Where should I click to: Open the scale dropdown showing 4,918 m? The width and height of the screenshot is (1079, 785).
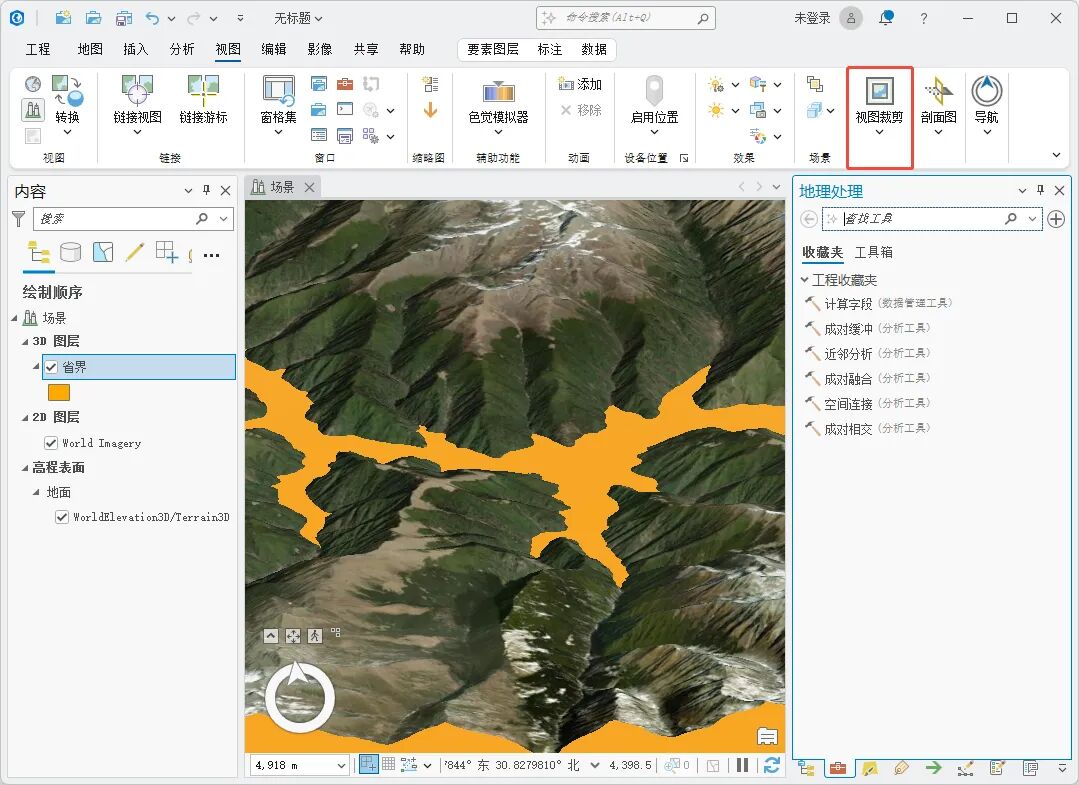(341, 765)
